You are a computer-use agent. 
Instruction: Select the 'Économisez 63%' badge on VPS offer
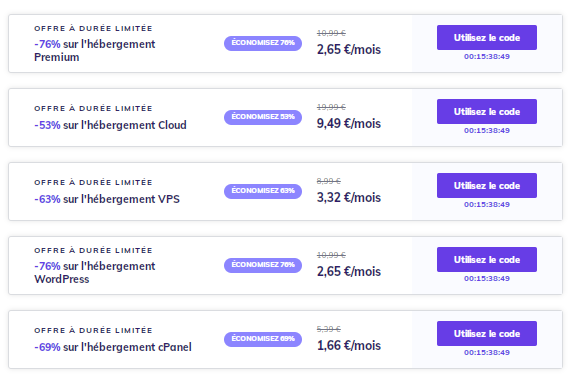263,191
